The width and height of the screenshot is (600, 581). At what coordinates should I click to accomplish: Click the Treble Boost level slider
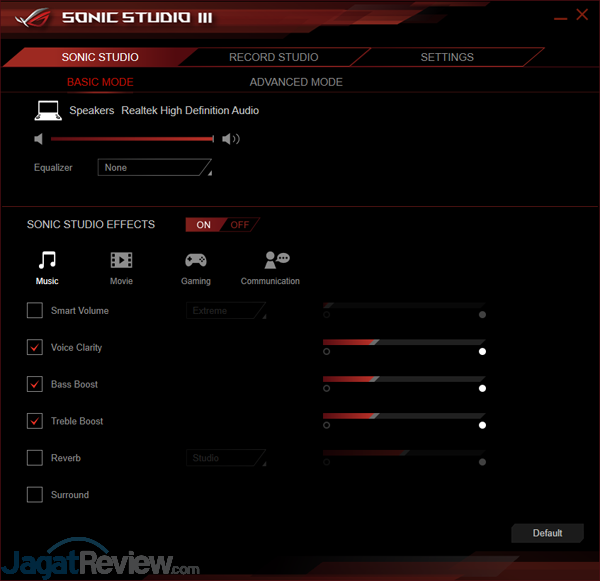(404, 416)
